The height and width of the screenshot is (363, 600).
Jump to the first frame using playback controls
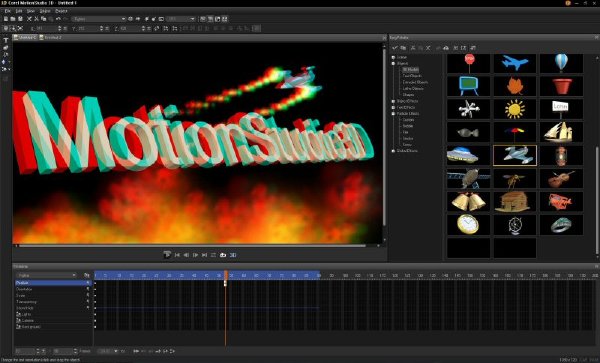pyautogui.click(x=177, y=255)
